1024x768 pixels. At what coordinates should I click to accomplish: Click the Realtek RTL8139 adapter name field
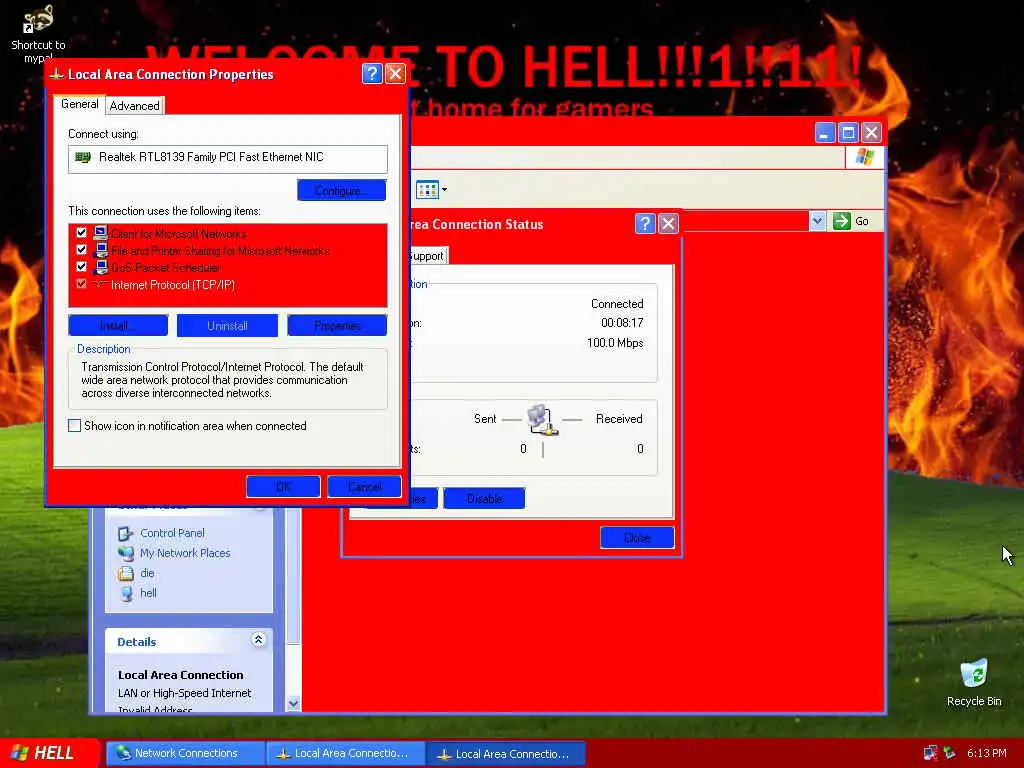[x=228, y=159]
